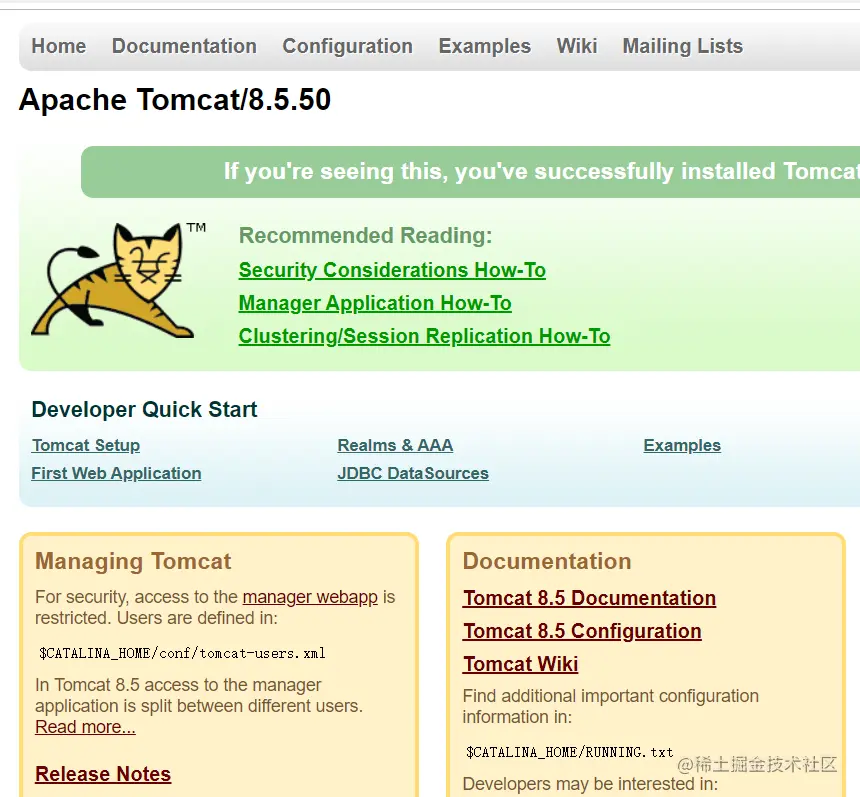
Task: Click the Tomcat cat logo image
Action: click(118, 280)
